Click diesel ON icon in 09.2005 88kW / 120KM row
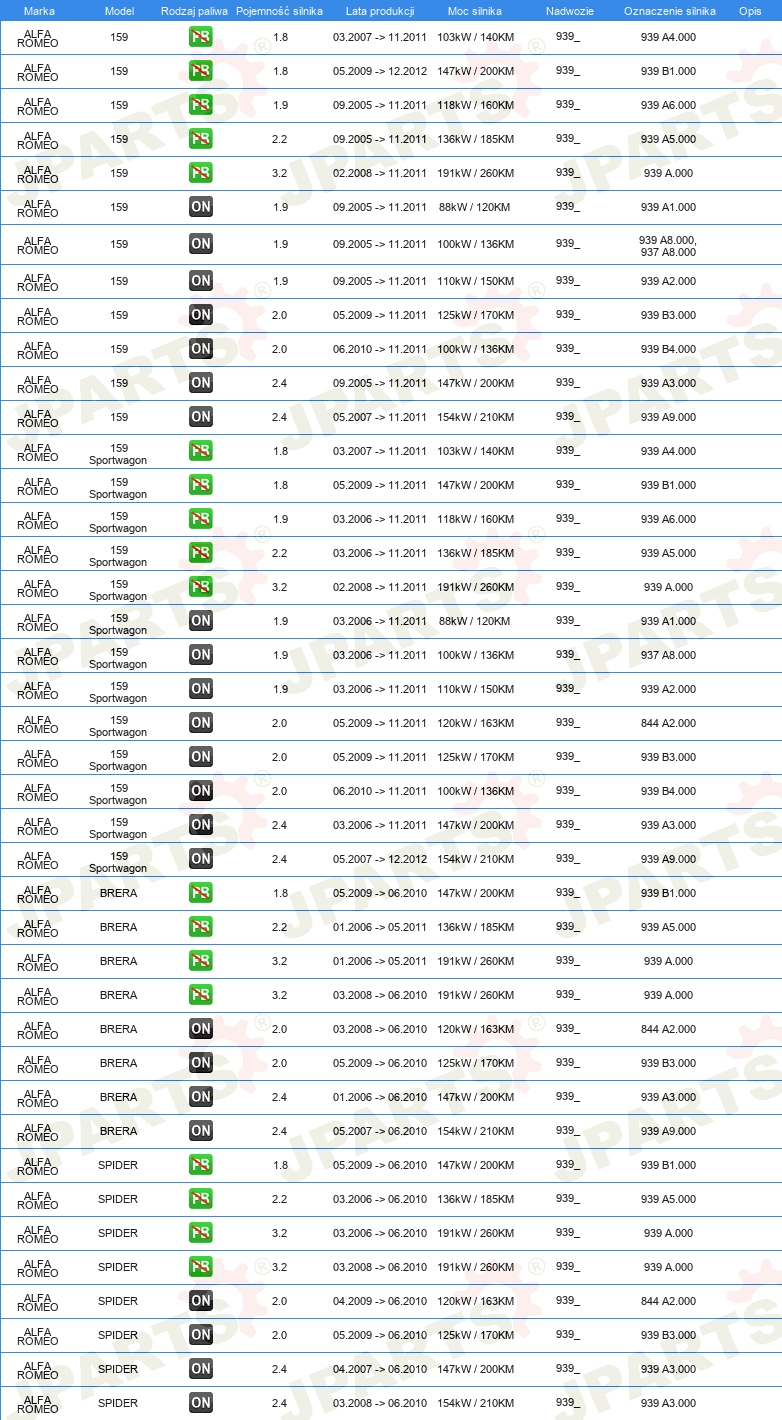 tap(201, 207)
